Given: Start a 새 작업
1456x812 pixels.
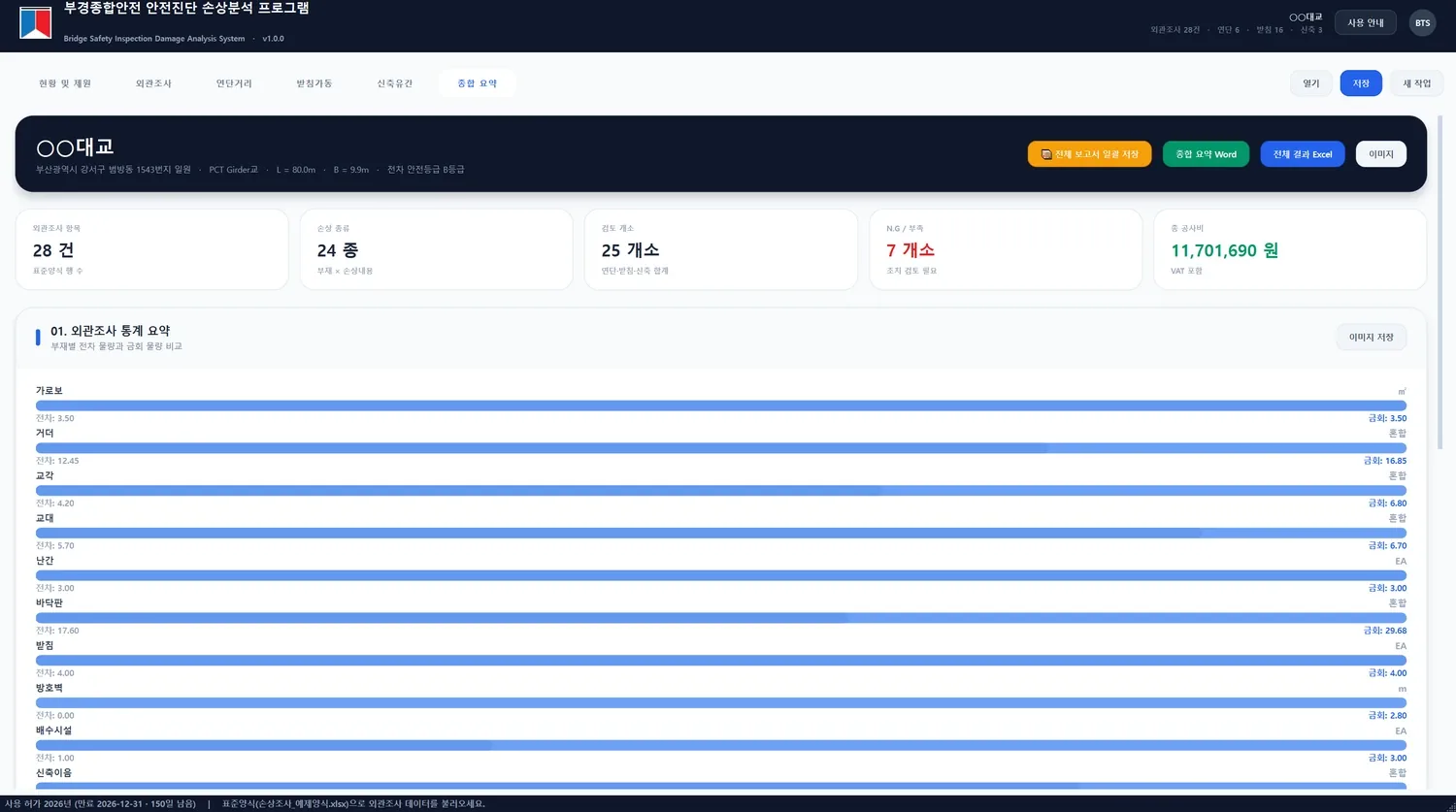Looking at the screenshot, I should pos(1417,83).
